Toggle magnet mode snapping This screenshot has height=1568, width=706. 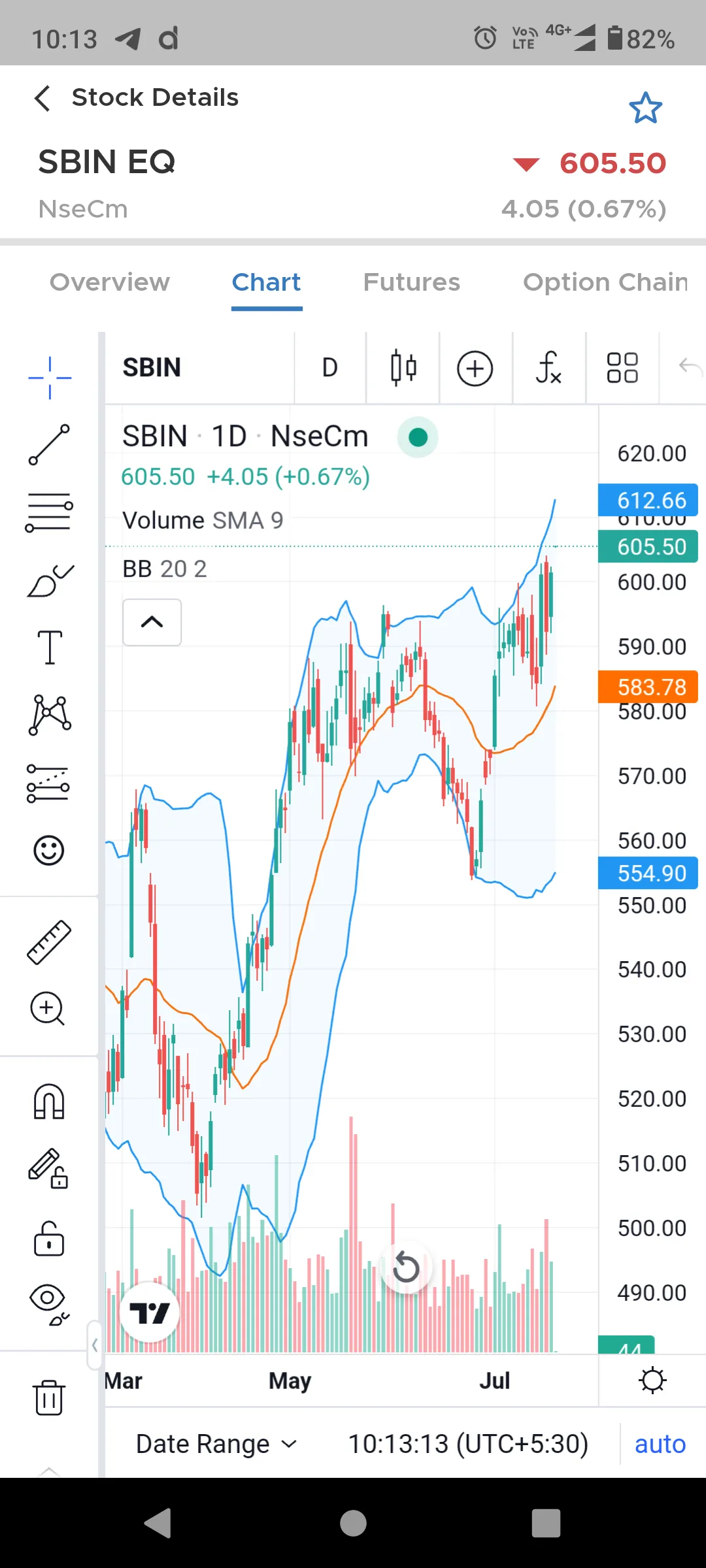[x=49, y=1102]
